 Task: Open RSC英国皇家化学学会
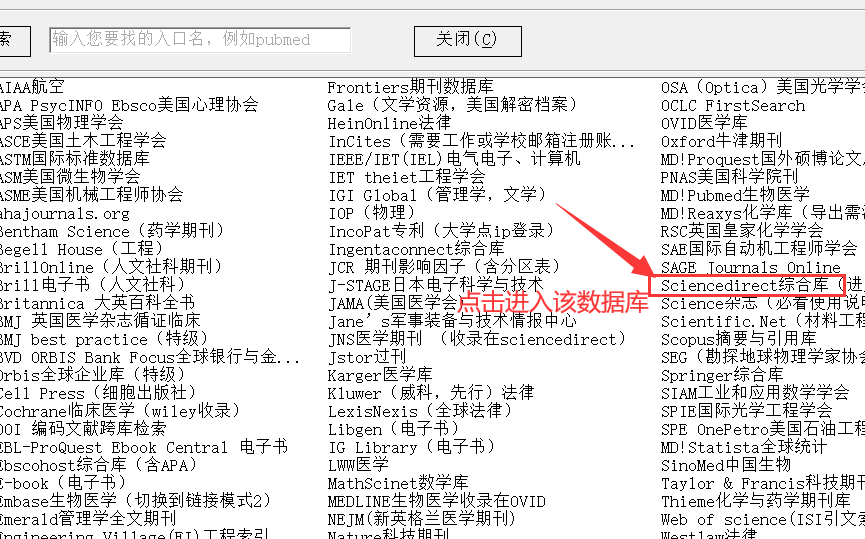click(x=742, y=231)
